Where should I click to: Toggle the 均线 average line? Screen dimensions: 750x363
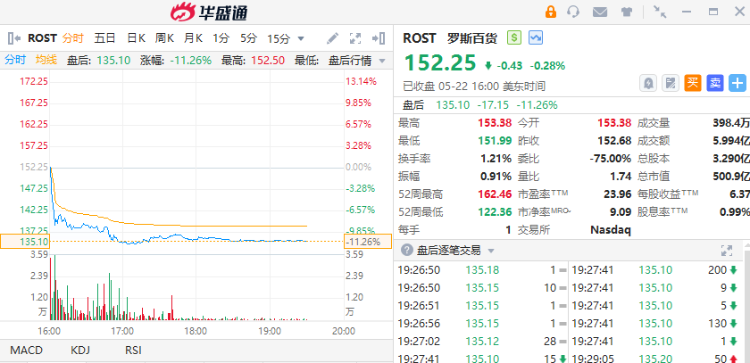click(x=46, y=60)
